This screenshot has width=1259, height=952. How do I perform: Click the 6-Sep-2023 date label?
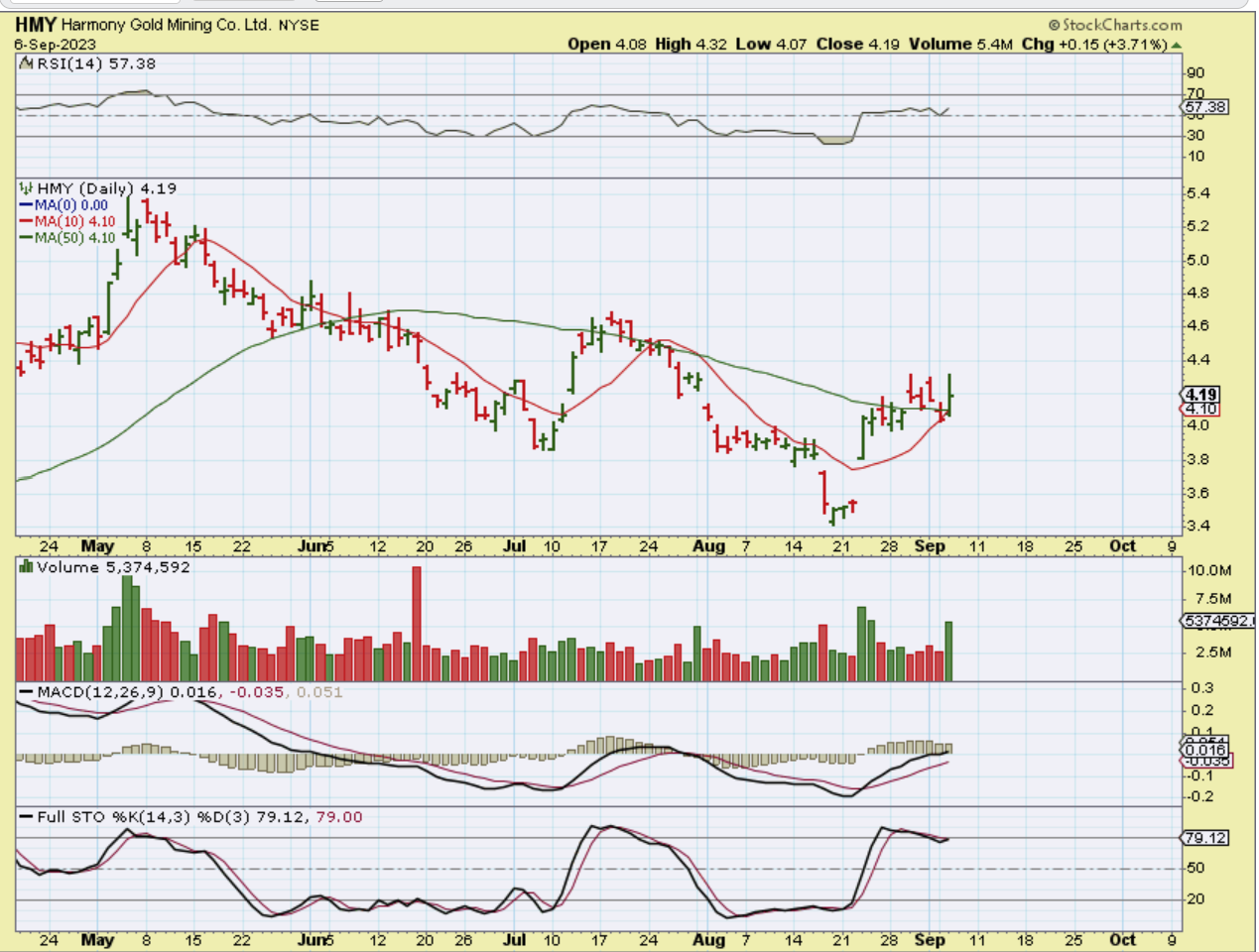click(56, 45)
